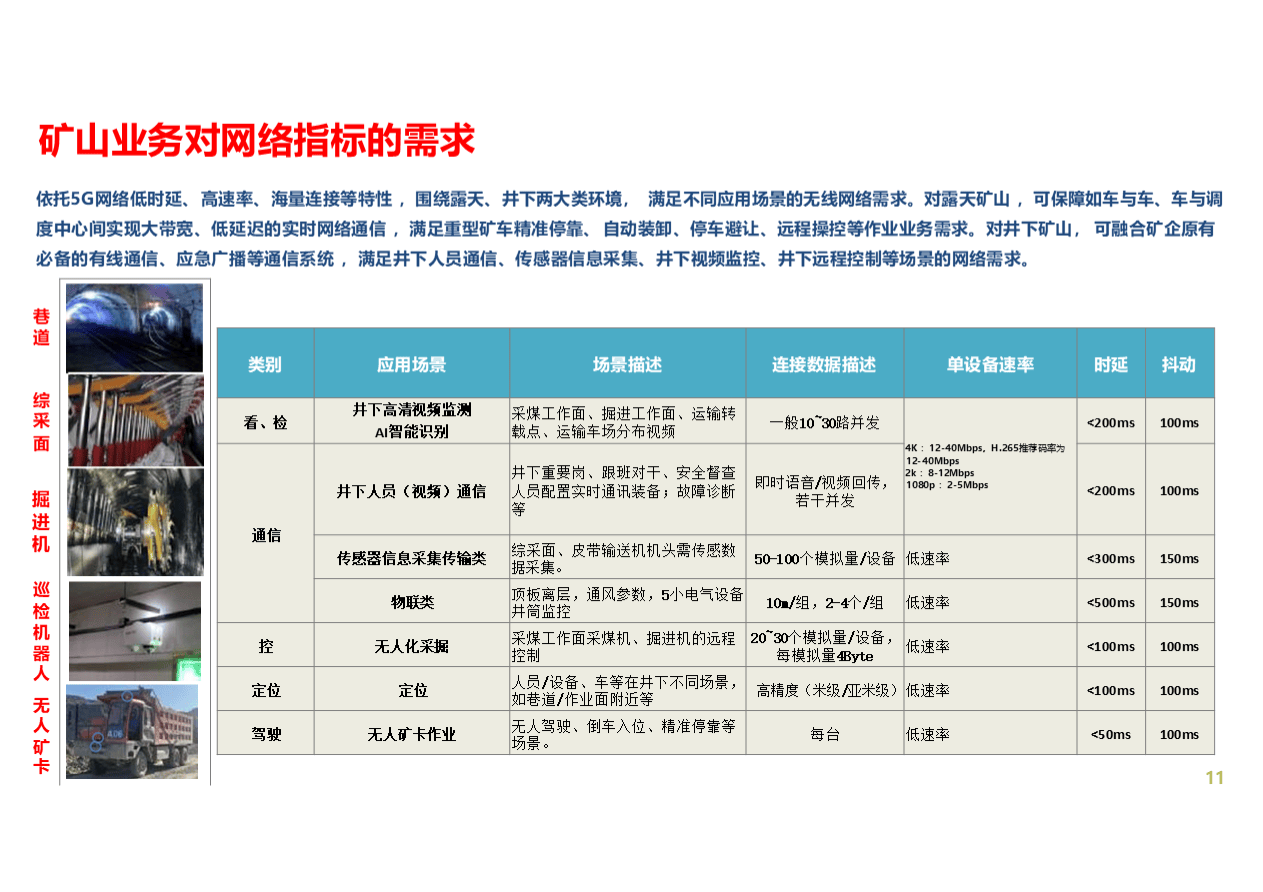1263x892 pixels.
Task: Click the 通信 category cell
Action: pyautogui.click(x=266, y=536)
